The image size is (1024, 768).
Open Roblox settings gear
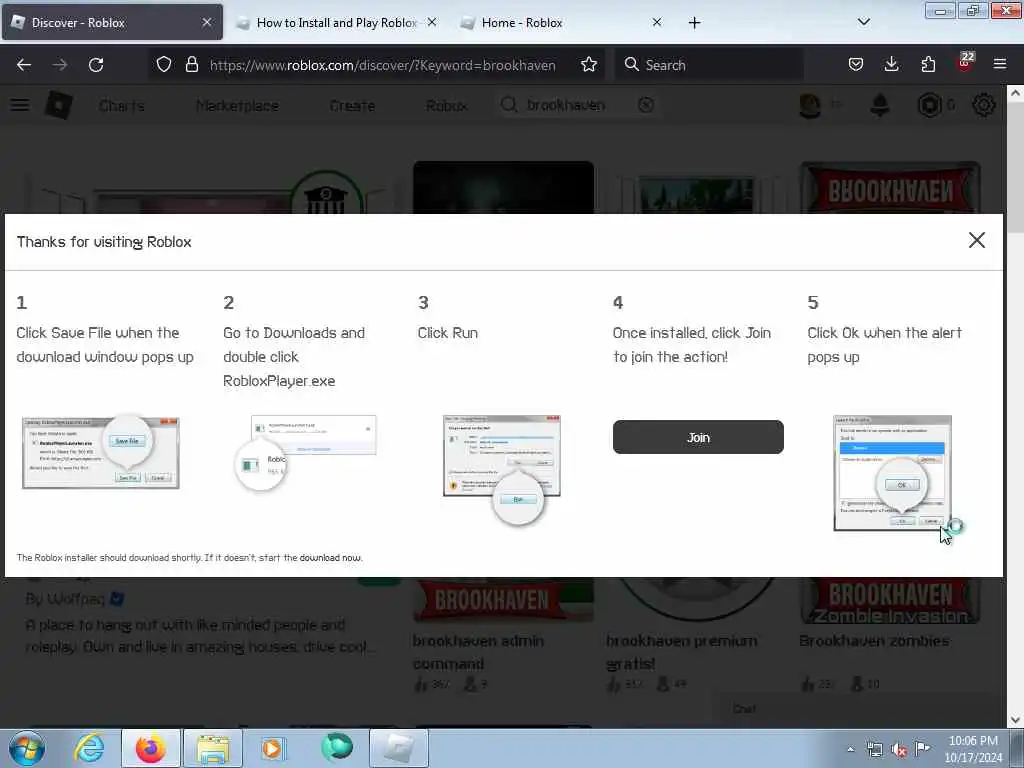pos(984,105)
